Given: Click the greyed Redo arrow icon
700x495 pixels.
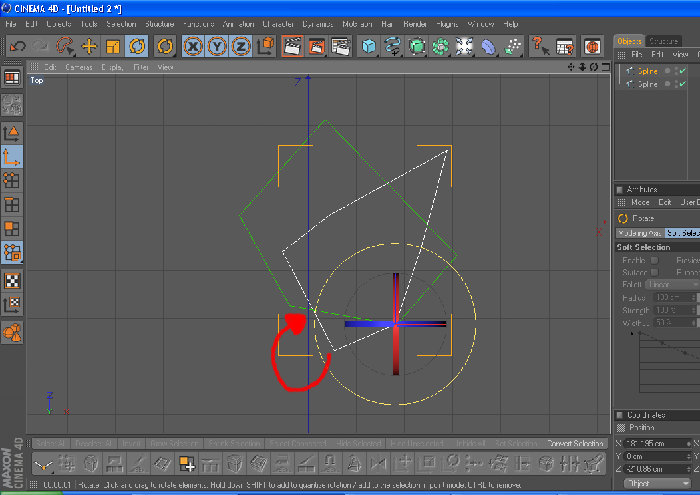Looking at the screenshot, I should click(x=40, y=46).
